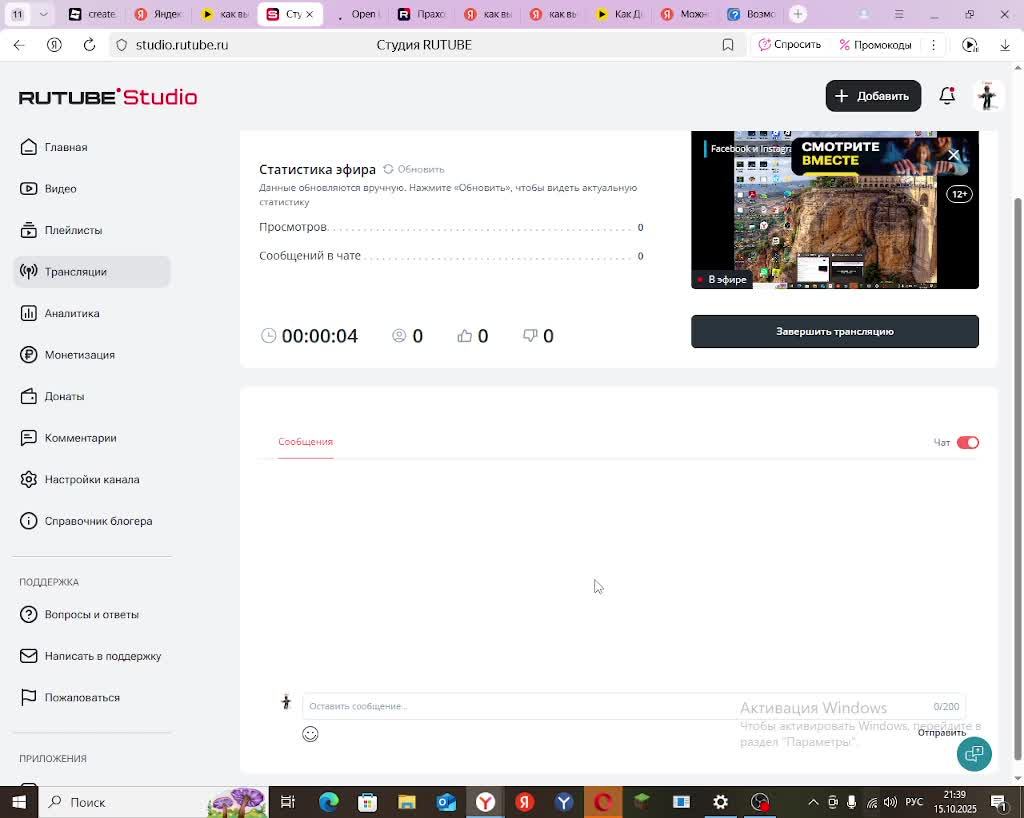Open File Explorer from the taskbar
This screenshot has width=1024, height=818.
[407, 802]
